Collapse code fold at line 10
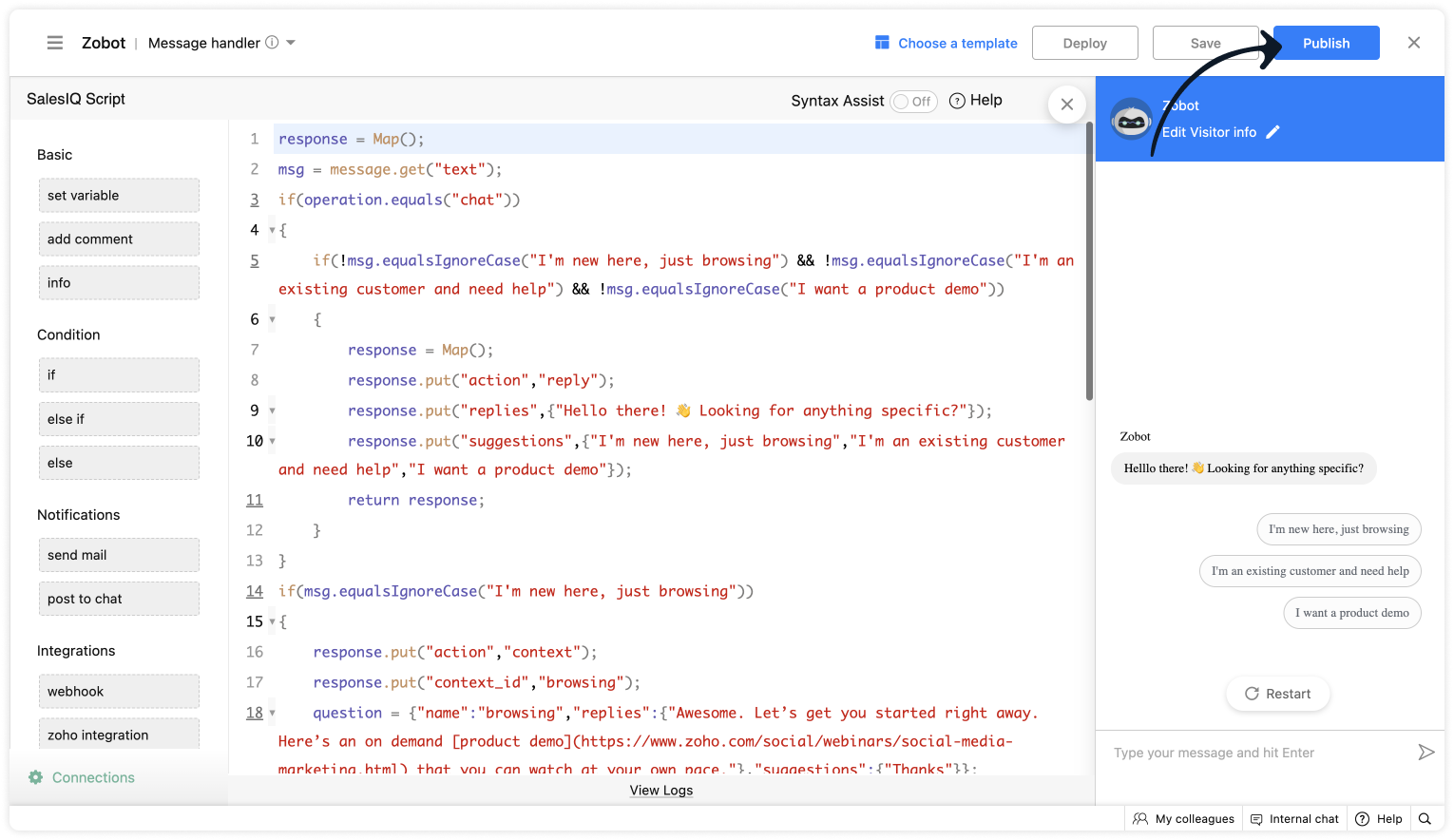Screen dimensions: 1454x840 [x=272, y=441]
